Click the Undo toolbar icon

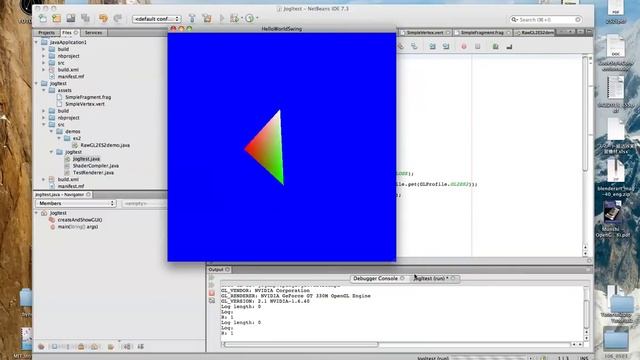(103, 18)
